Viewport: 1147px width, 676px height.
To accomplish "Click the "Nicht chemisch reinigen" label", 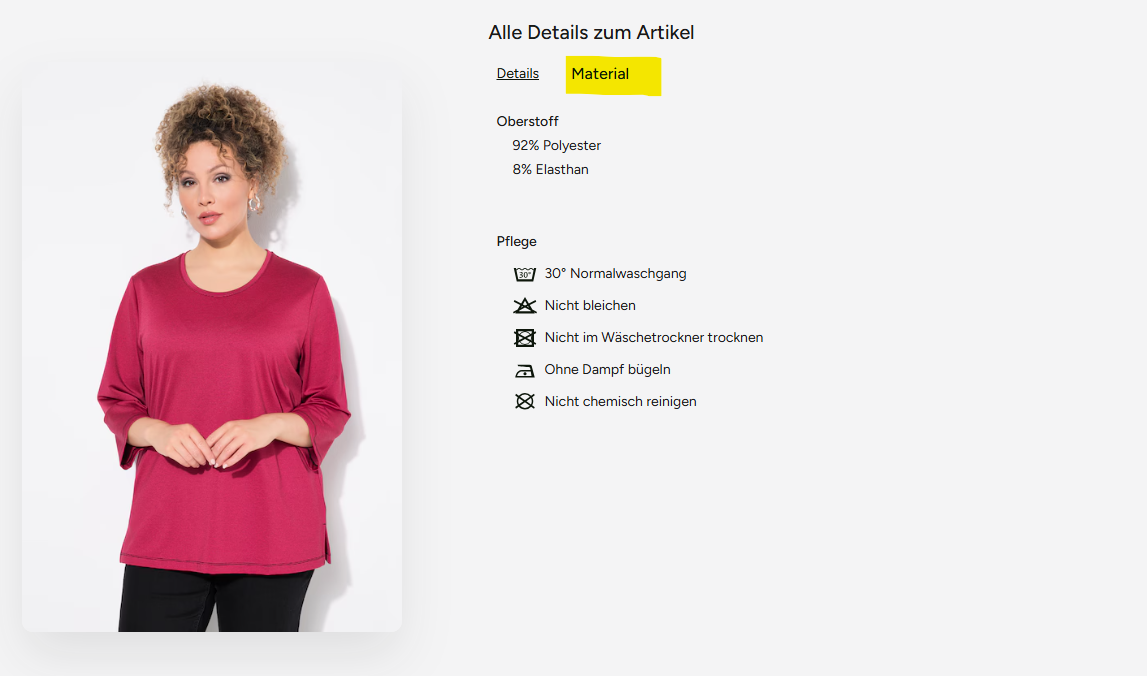I will (x=620, y=402).
